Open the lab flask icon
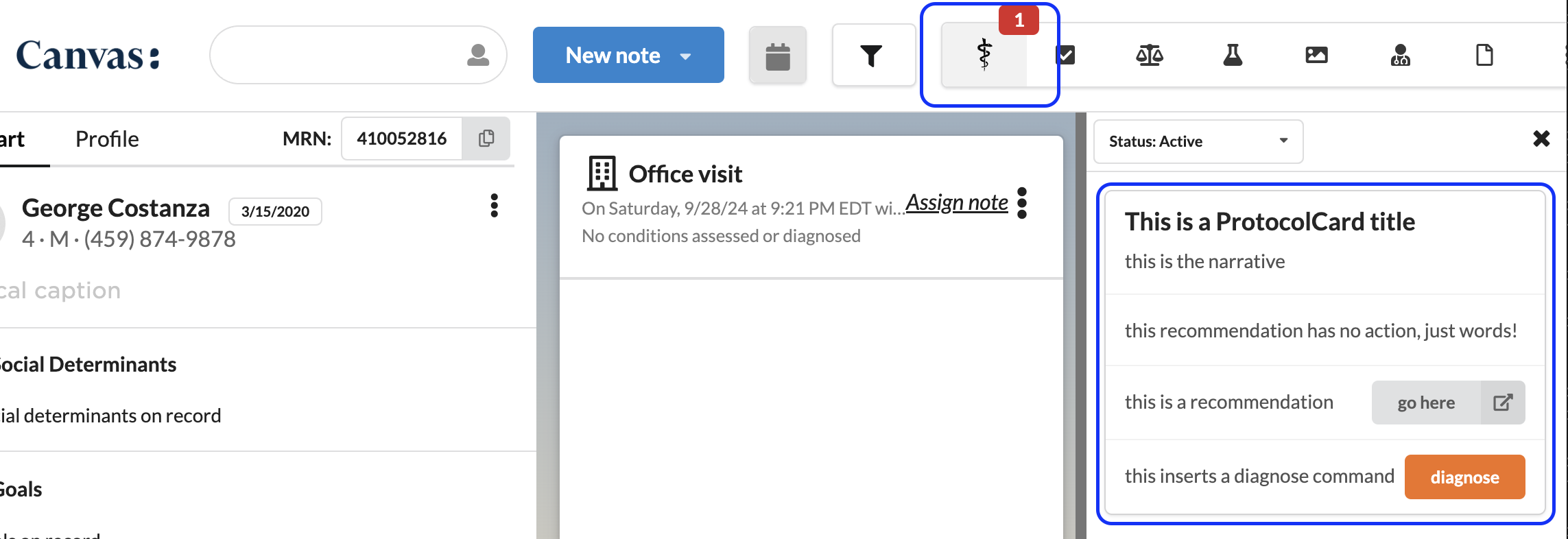The image size is (1568, 539). pyautogui.click(x=1233, y=55)
